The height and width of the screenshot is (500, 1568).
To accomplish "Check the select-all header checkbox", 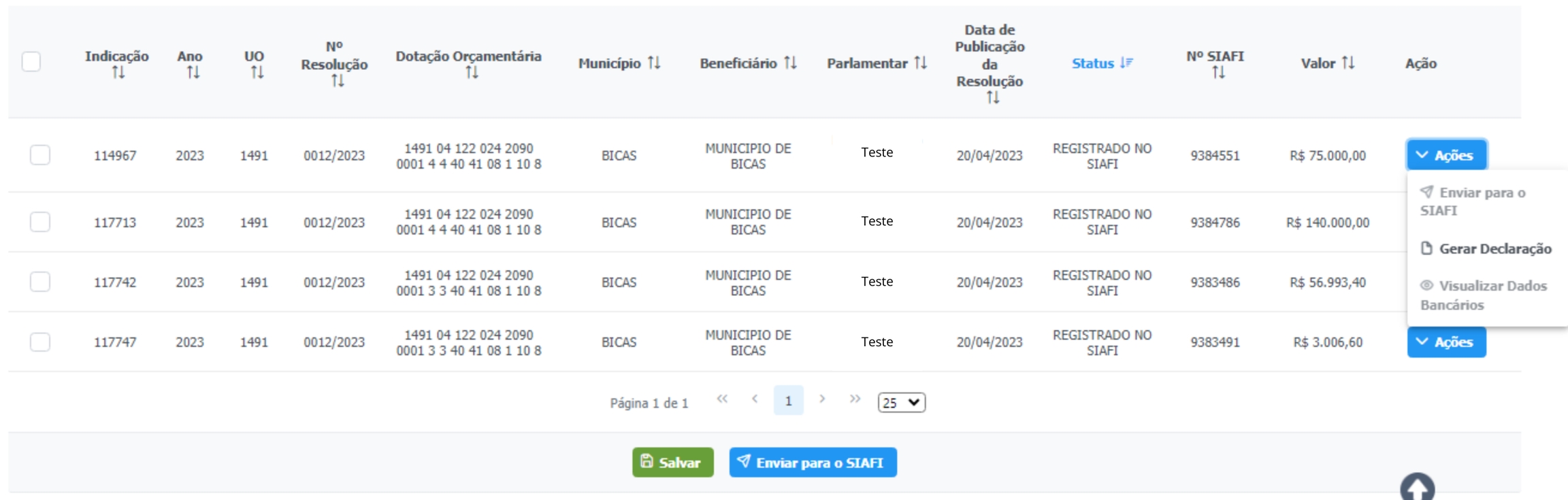I will coord(31,62).
